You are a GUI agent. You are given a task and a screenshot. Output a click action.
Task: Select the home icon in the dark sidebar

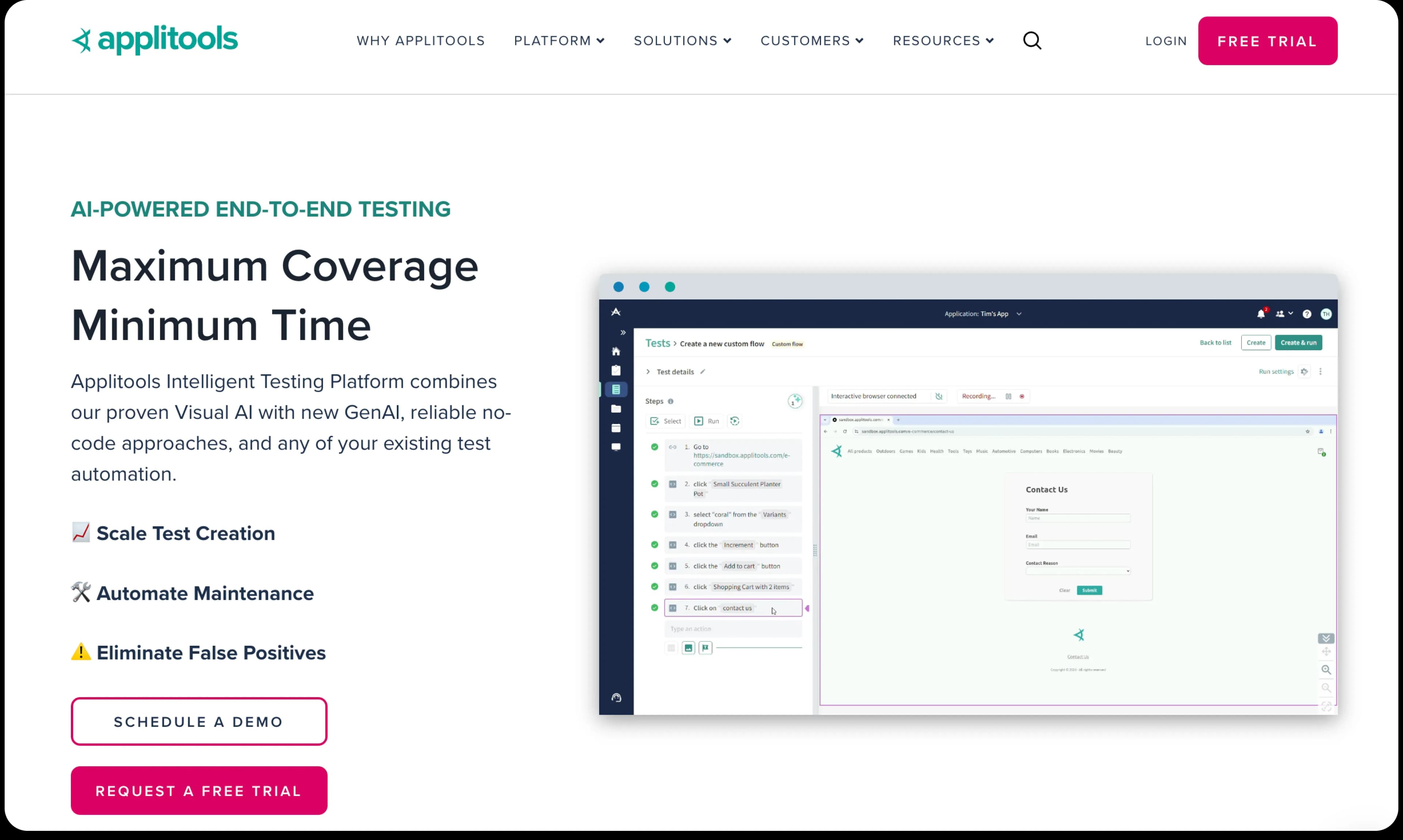point(616,351)
